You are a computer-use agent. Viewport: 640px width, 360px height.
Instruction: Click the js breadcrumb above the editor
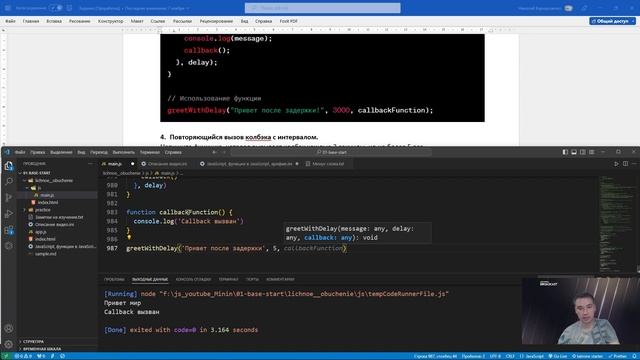pyautogui.click(x=148, y=173)
